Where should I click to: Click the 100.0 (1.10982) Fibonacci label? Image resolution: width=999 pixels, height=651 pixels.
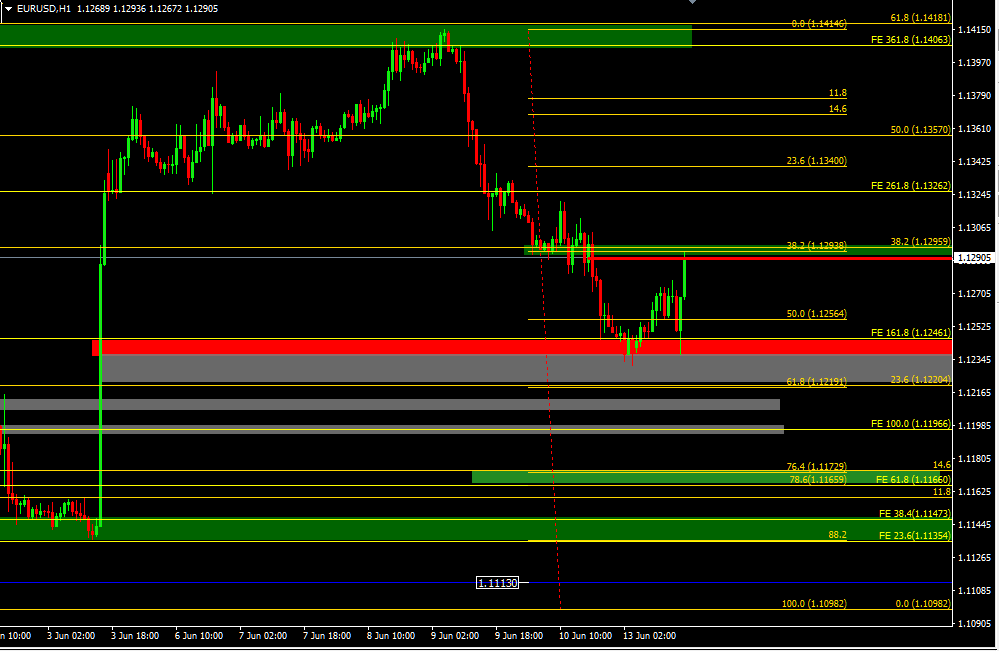click(814, 603)
